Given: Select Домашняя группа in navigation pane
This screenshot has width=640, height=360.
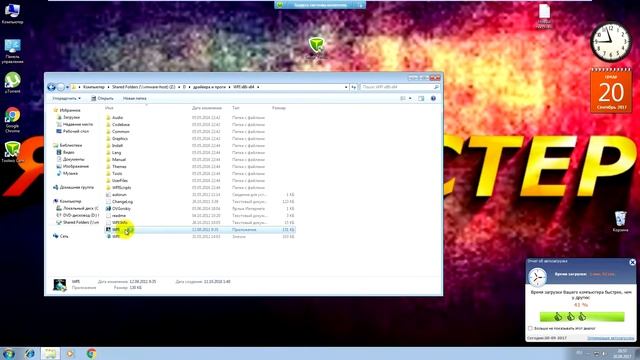Looking at the screenshot, I should point(77,187).
